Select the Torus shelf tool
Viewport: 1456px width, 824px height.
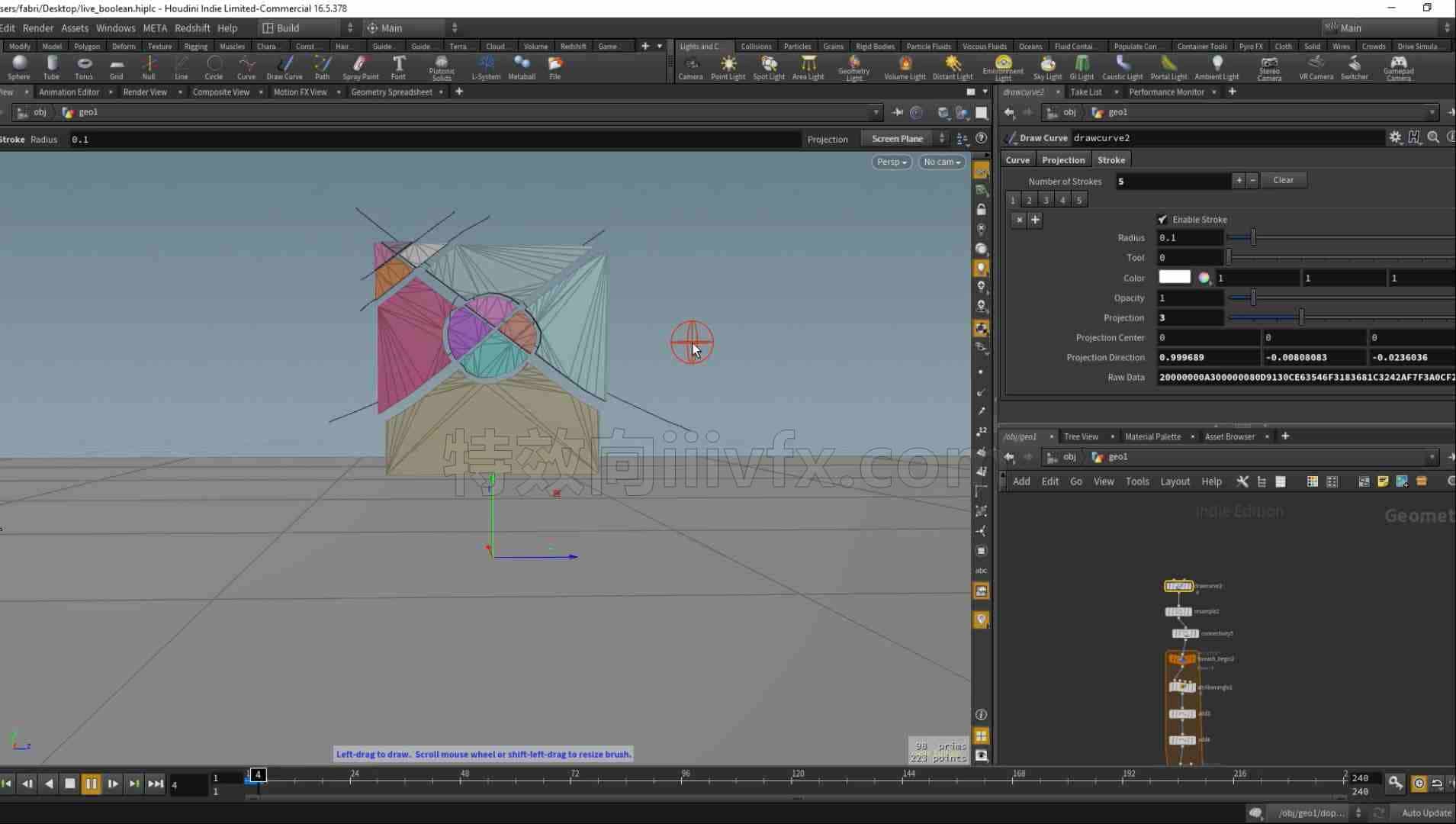pyautogui.click(x=84, y=67)
